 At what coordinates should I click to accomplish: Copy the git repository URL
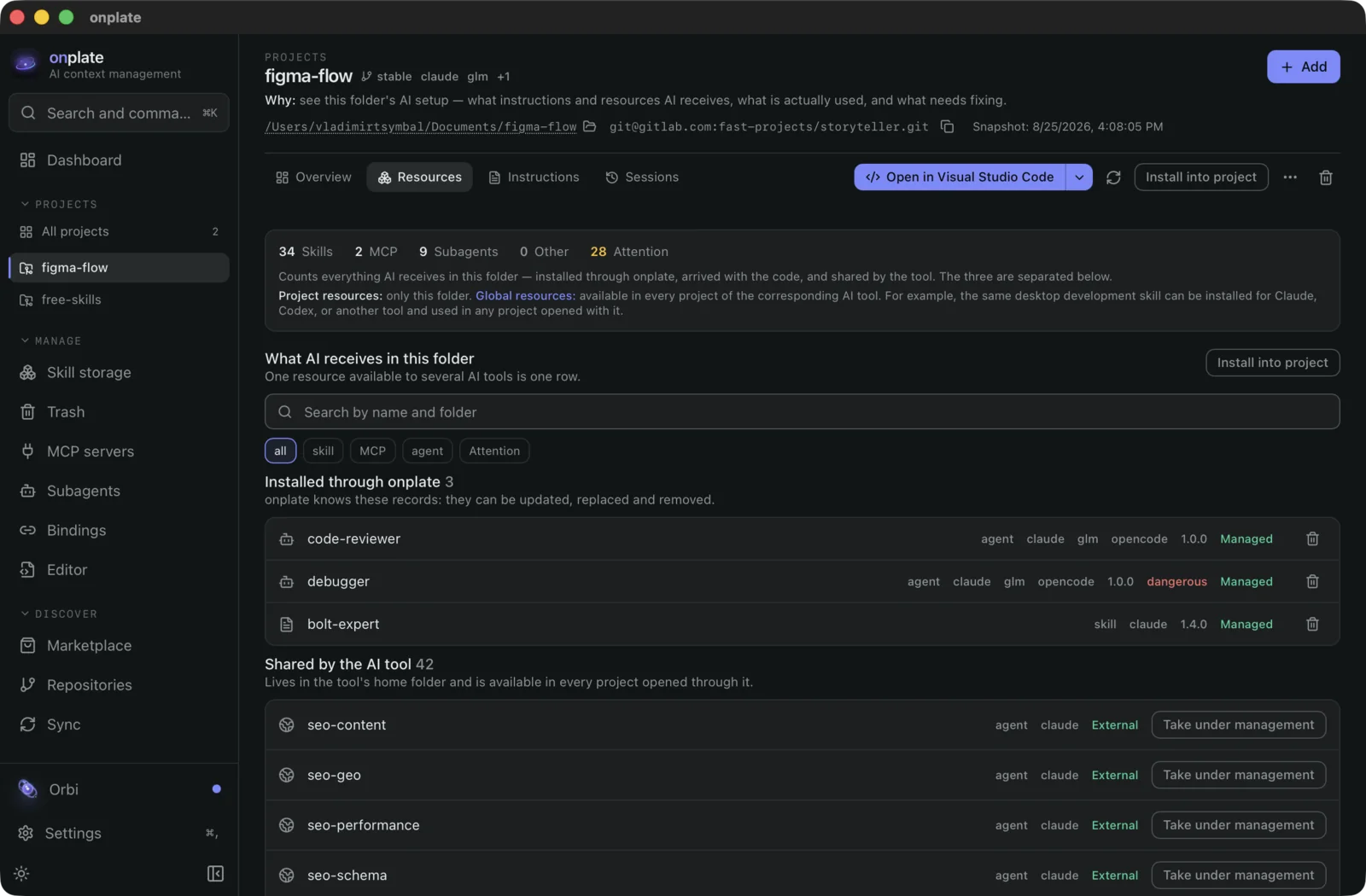948,126
